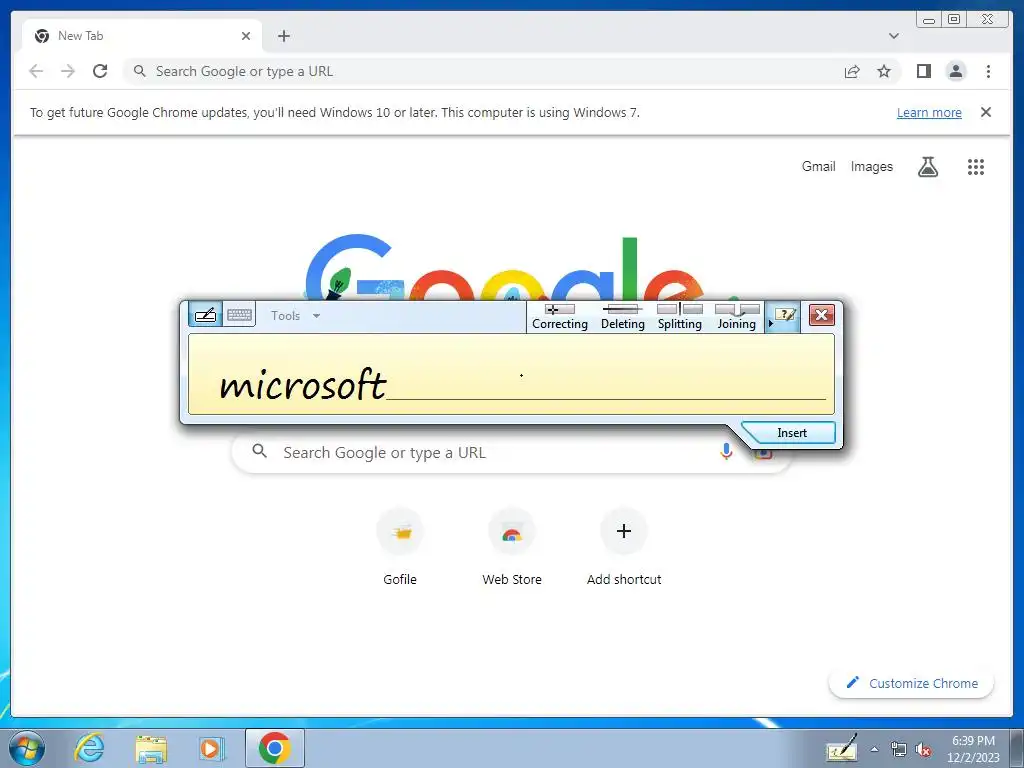The image size is (1024, 768).
Task: Reload the current page
Action: (100, 71)
